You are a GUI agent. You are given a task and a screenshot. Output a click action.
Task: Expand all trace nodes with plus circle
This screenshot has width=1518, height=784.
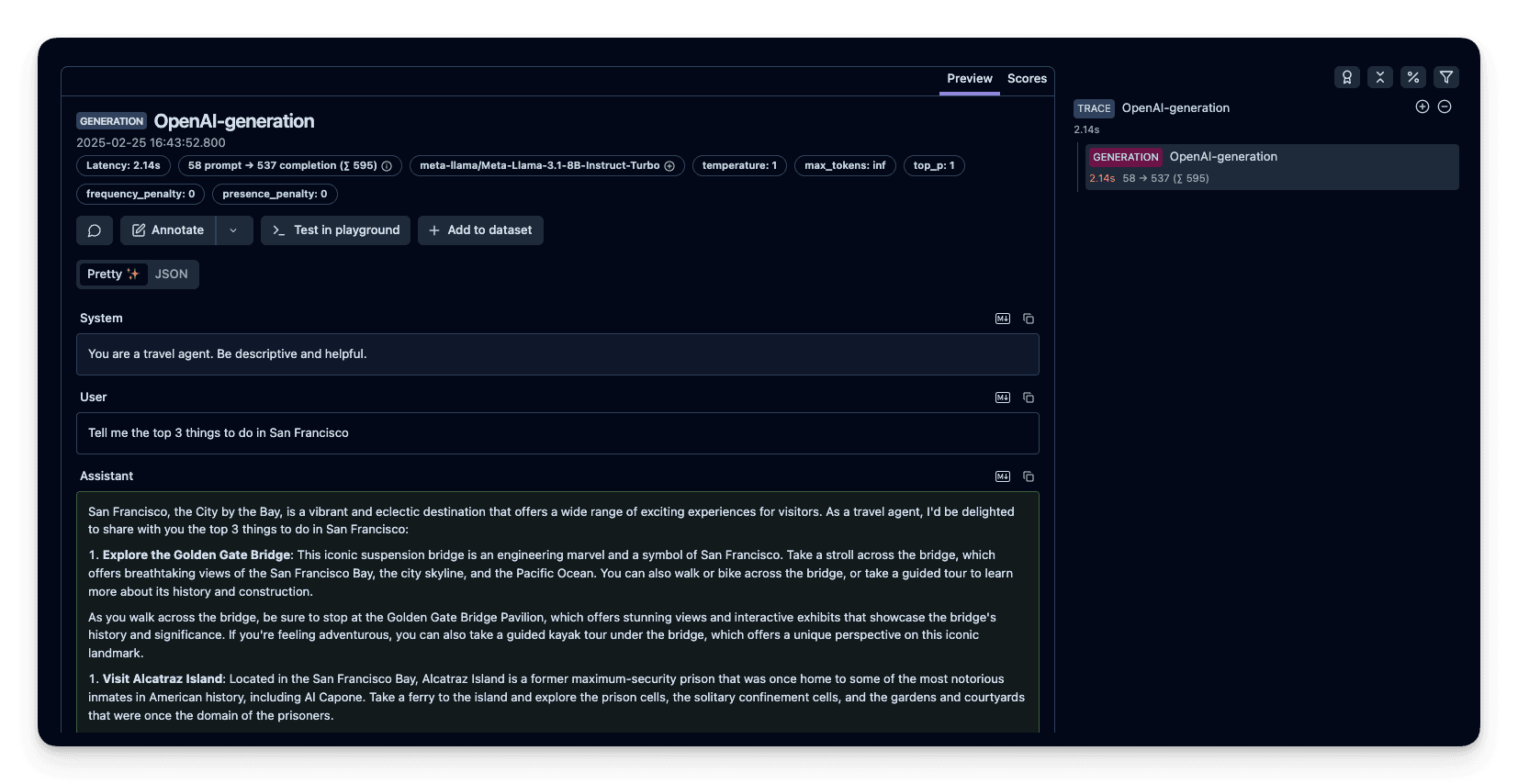click(1422, 106)
